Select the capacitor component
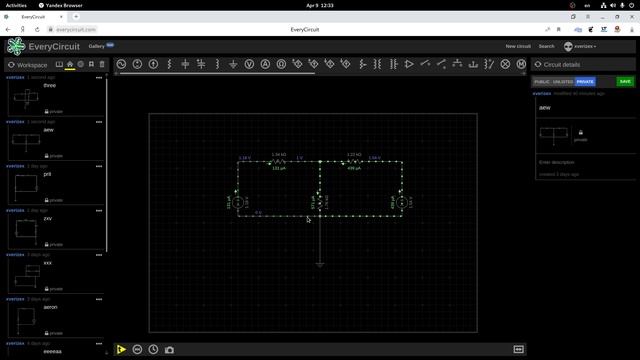640x360 pixels. tap(185, 64)
